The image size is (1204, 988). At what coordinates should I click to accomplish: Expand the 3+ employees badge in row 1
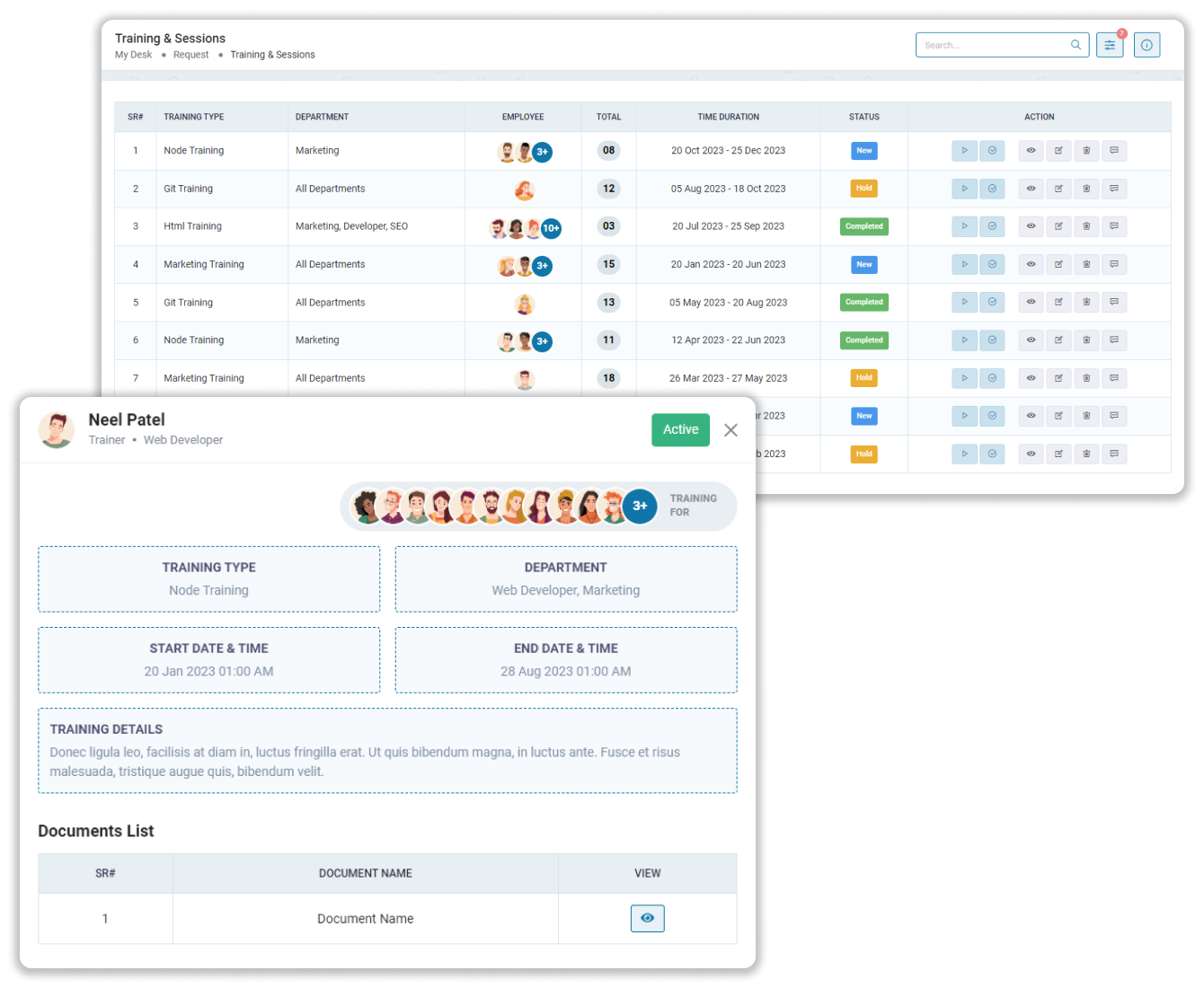(x=542, y=152)
